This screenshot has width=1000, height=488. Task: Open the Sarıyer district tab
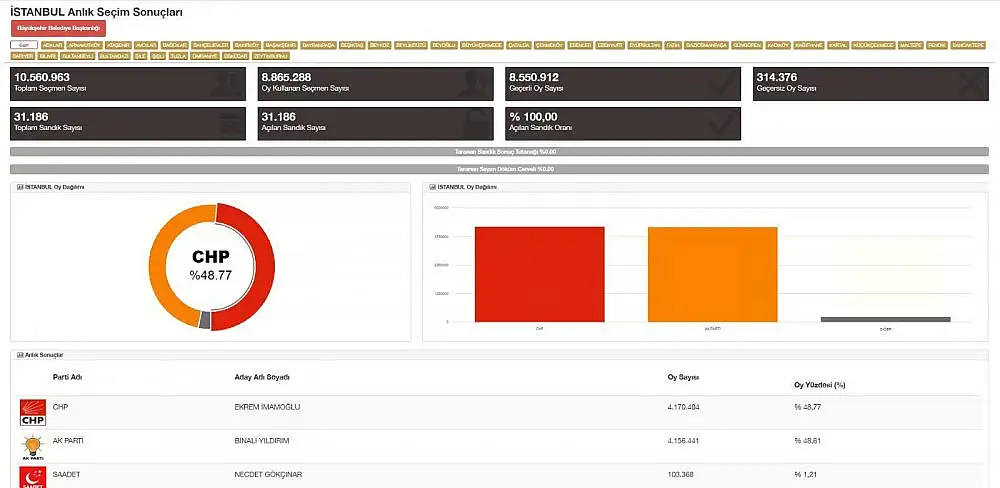[22, 55]
